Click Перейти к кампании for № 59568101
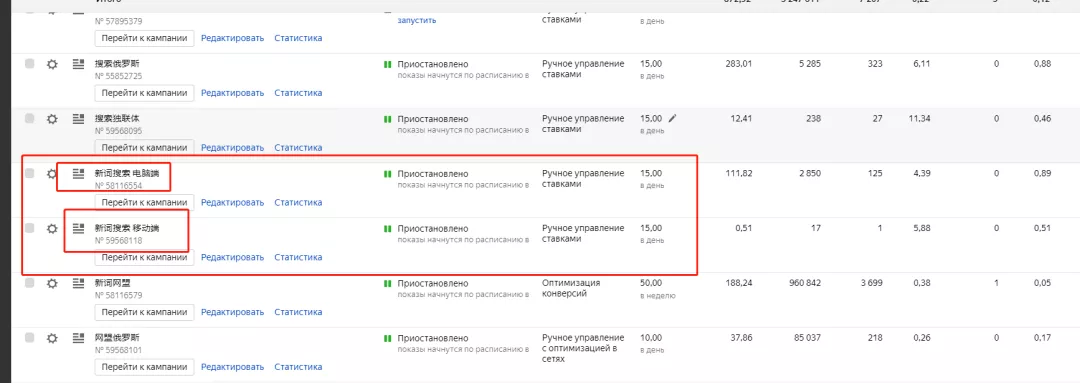This screenshot has height=383, width=1080. 145,366
